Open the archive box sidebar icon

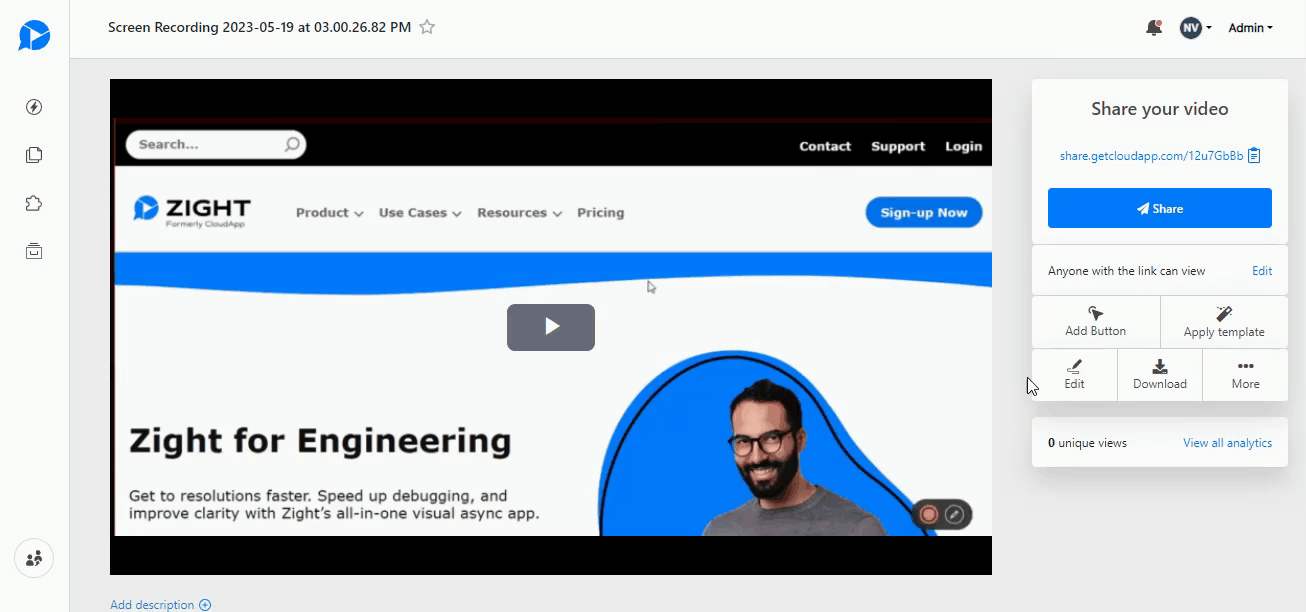pos(34,251)
